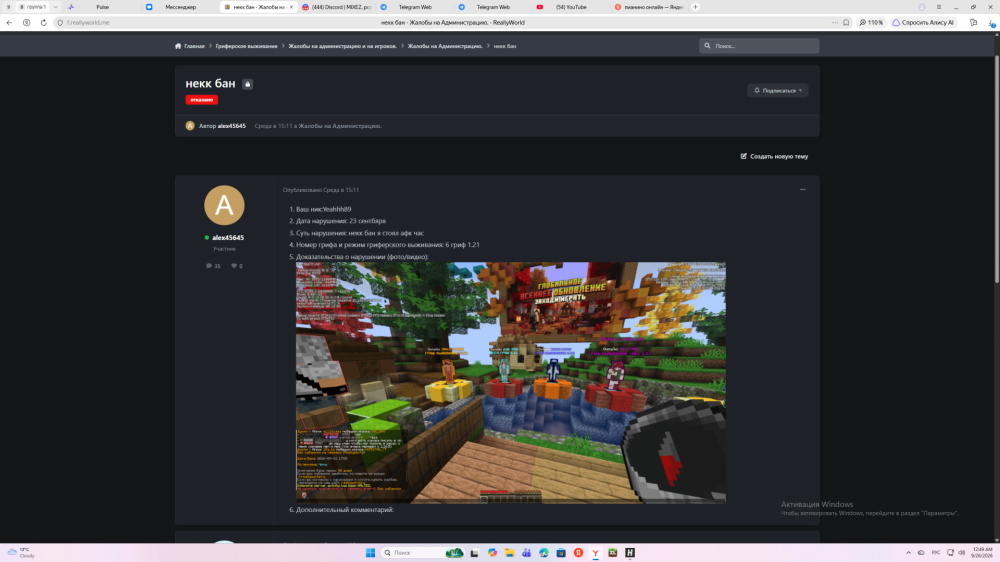The width and height of the screenshot is (1000, 562).
Task: Open the post options three-dot menu
Action: (x=803, y=189)
